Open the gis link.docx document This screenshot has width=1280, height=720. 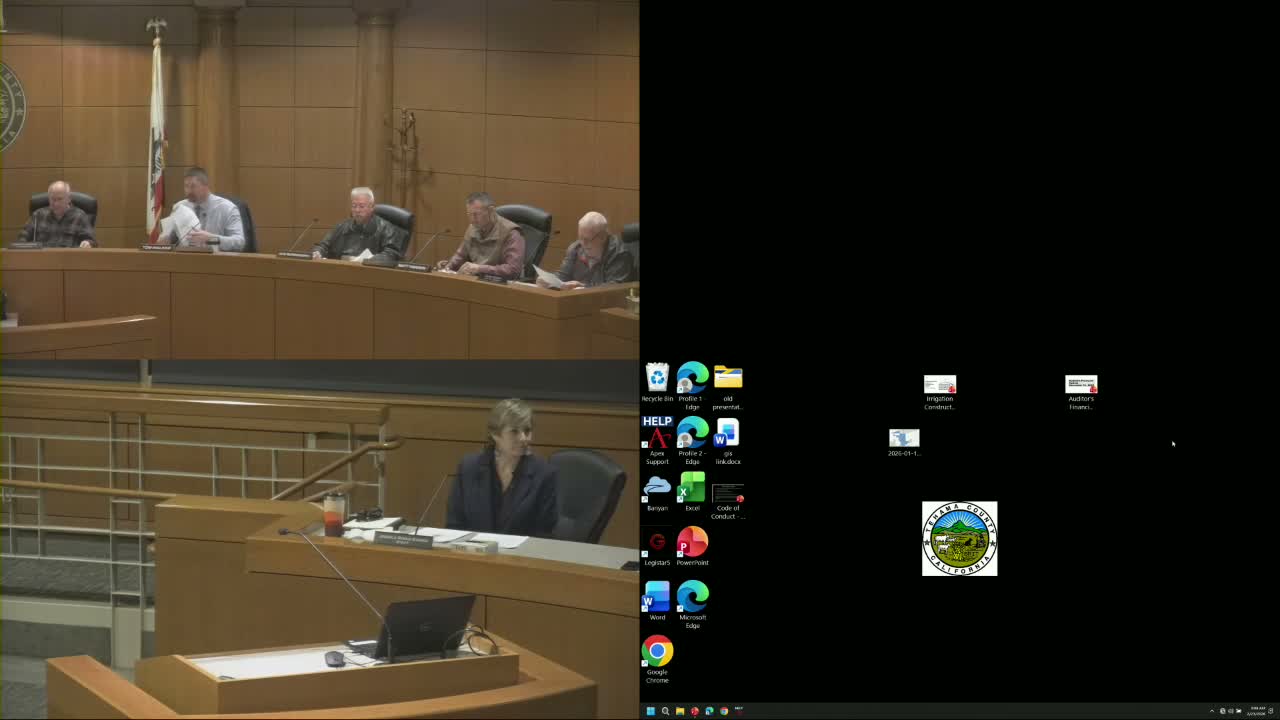[727, 435]
